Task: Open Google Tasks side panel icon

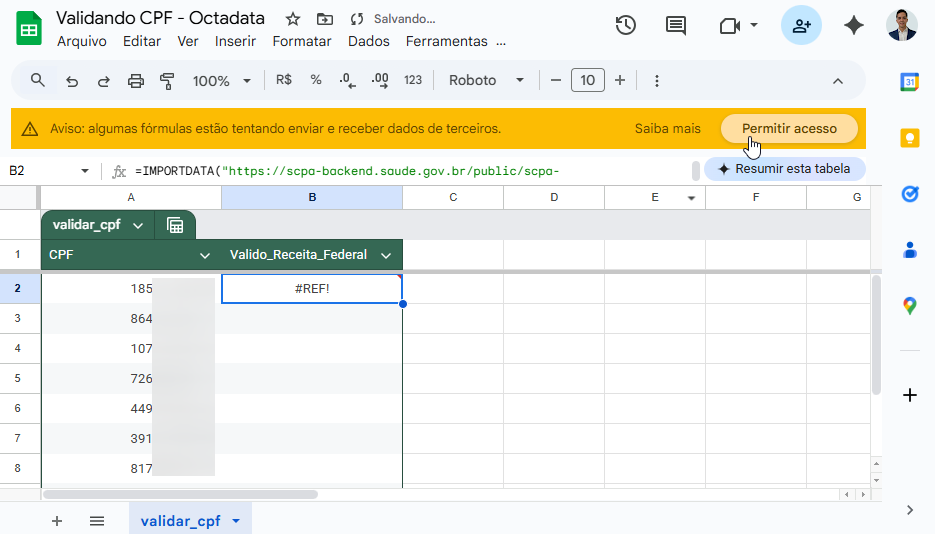Action: pos(909,194)
